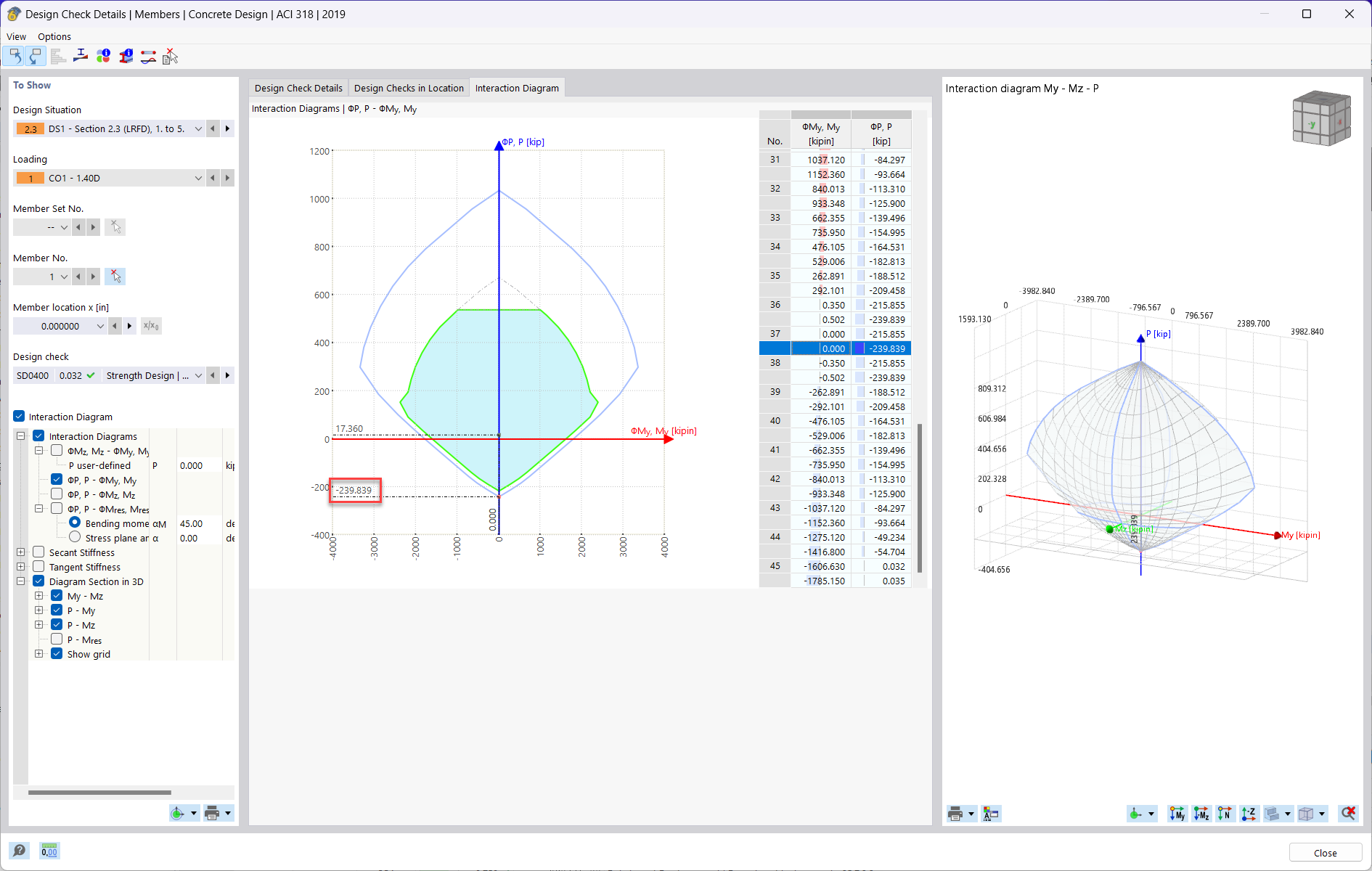Collapse the Diagram Section in 3D node
The height and width of the screenshot is (871, 1372).
point(20,581)
